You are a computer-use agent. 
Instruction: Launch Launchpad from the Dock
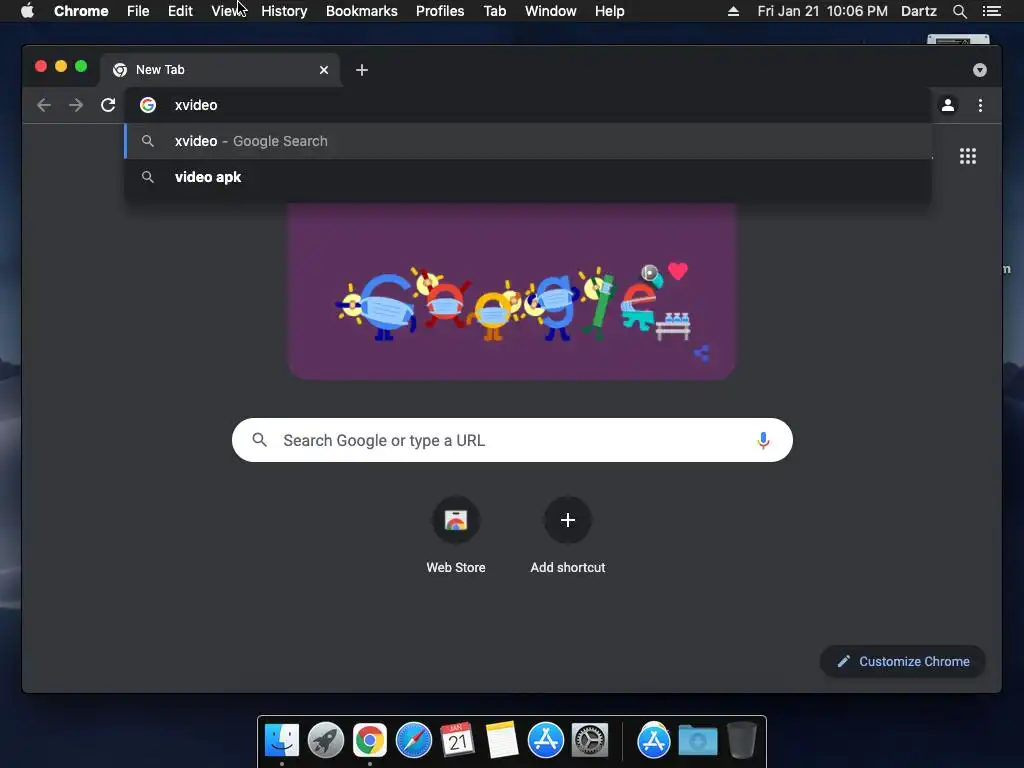(325, 741)
